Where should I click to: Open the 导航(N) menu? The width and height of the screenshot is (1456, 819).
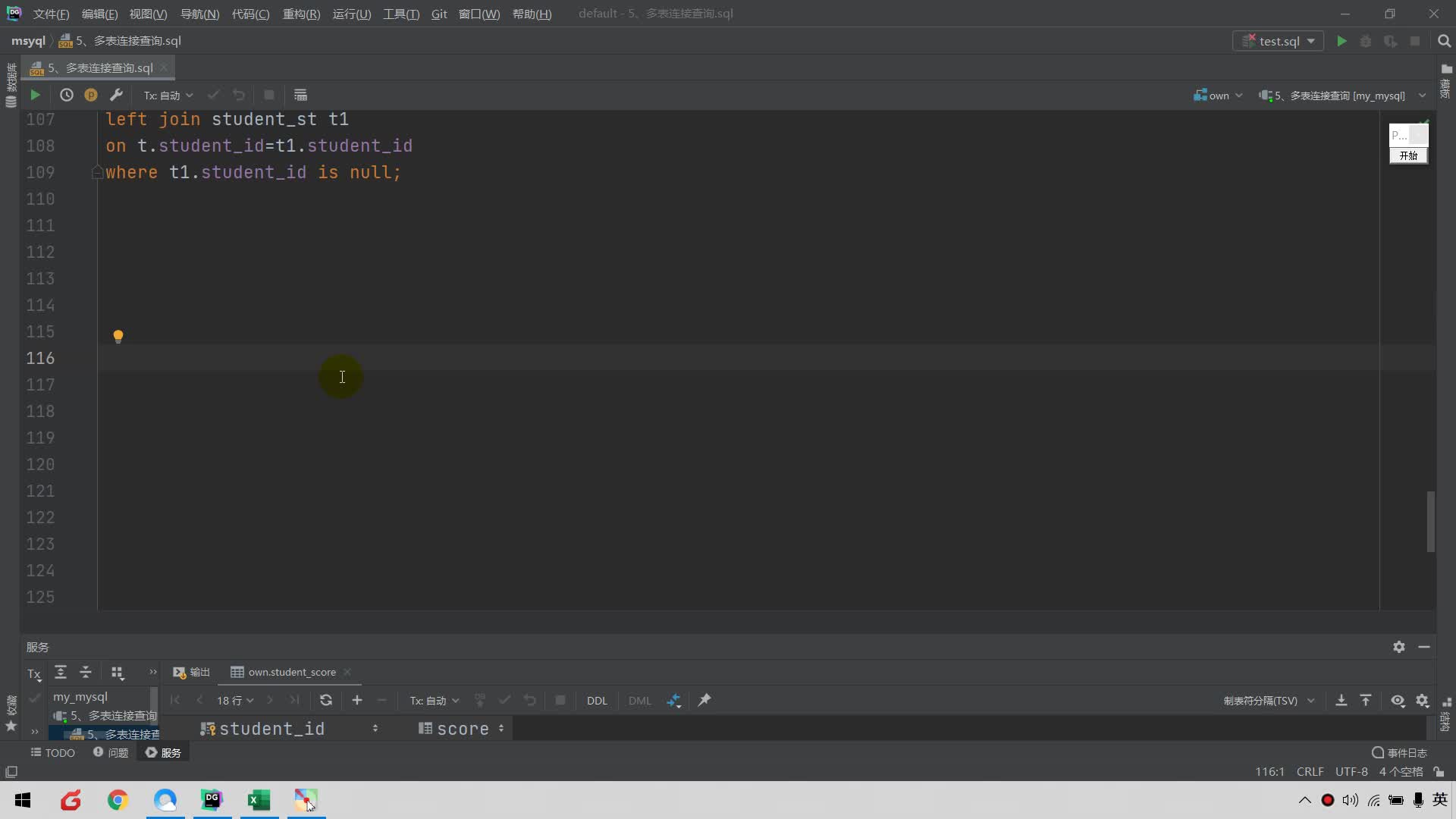click(199, 14)
